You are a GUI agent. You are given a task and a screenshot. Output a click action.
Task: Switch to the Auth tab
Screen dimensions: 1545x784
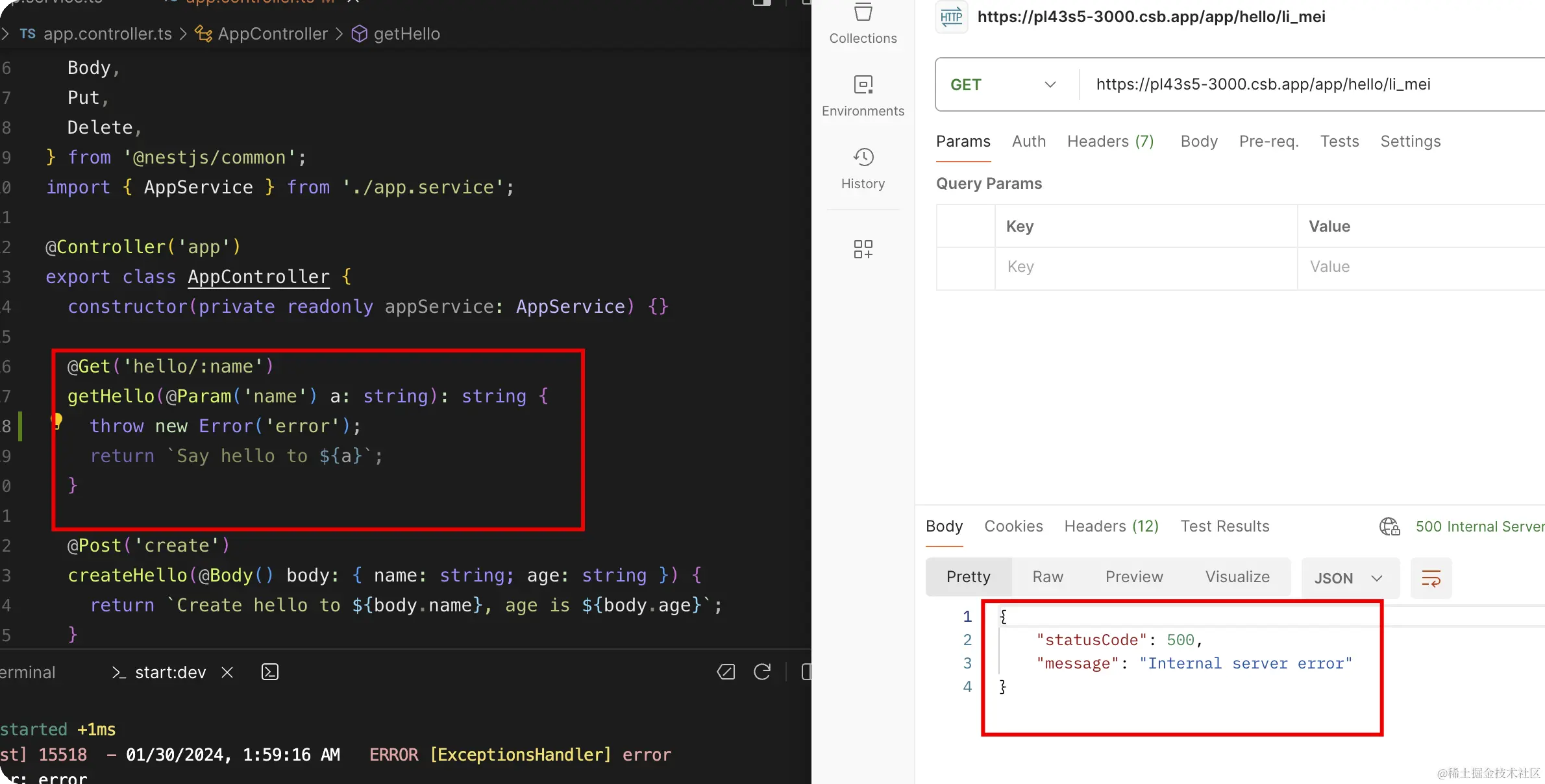(x=1029, y=141)
